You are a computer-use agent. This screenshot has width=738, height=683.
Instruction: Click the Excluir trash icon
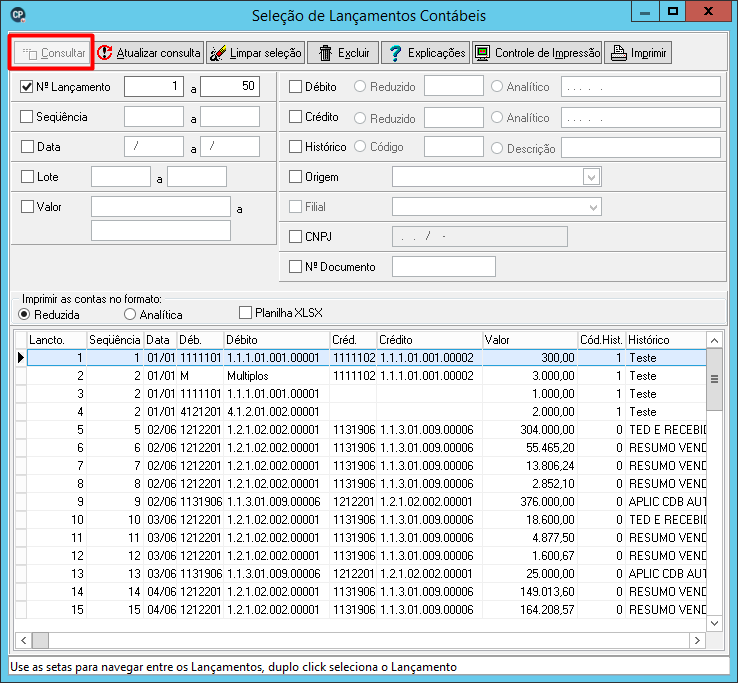(325, 53)
